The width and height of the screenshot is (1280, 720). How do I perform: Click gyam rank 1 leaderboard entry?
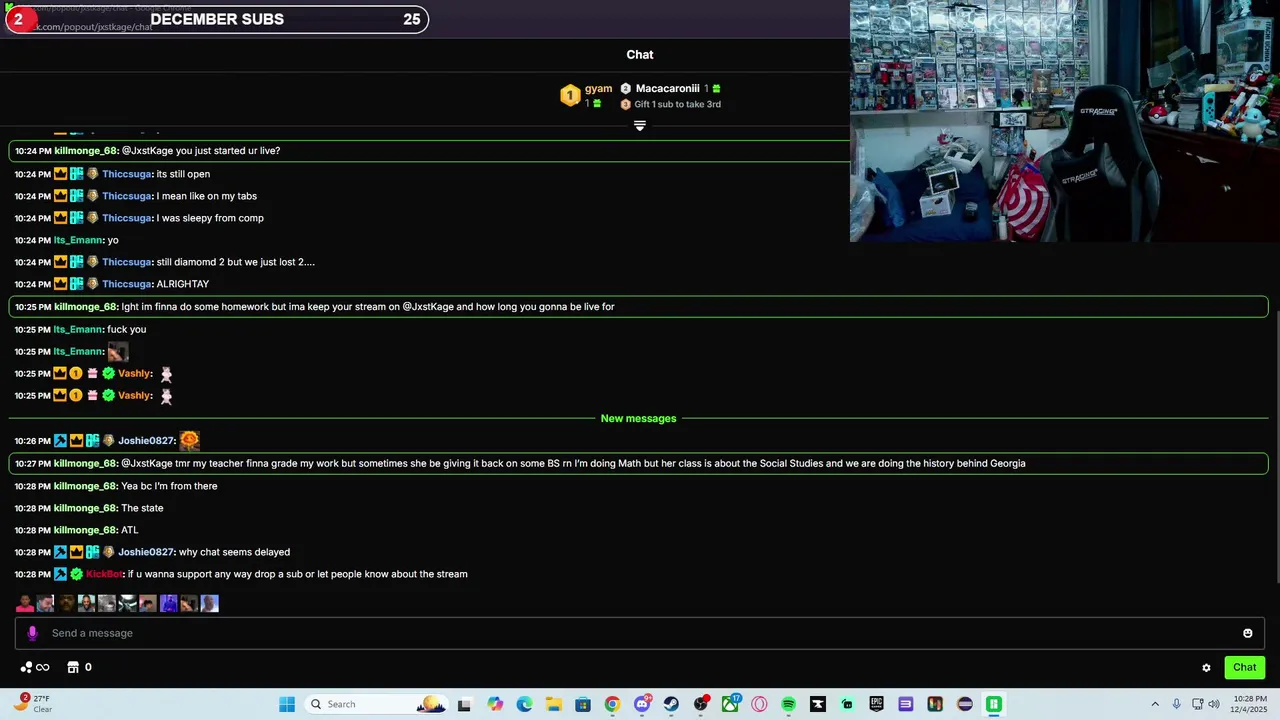coord(587,95)
